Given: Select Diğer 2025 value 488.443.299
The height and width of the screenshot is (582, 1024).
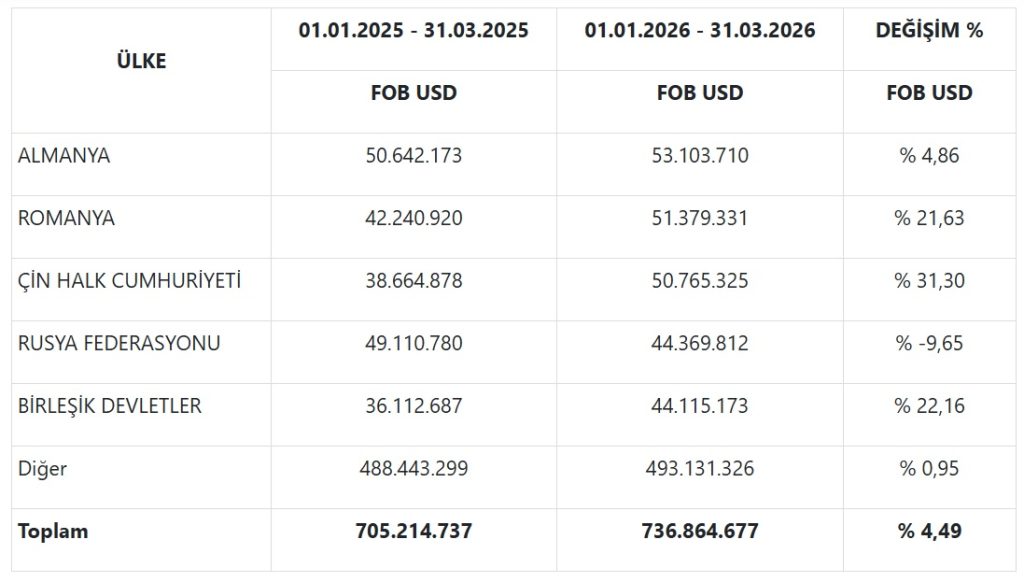Looking at the screenshot, I should pos(413,468).
